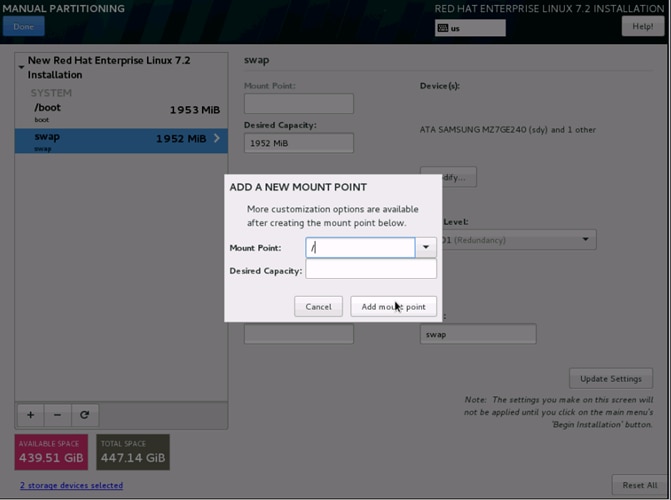
Task: Click the 'ADD A NEW MOUNT POINT' dialog title
Action: 298,187
